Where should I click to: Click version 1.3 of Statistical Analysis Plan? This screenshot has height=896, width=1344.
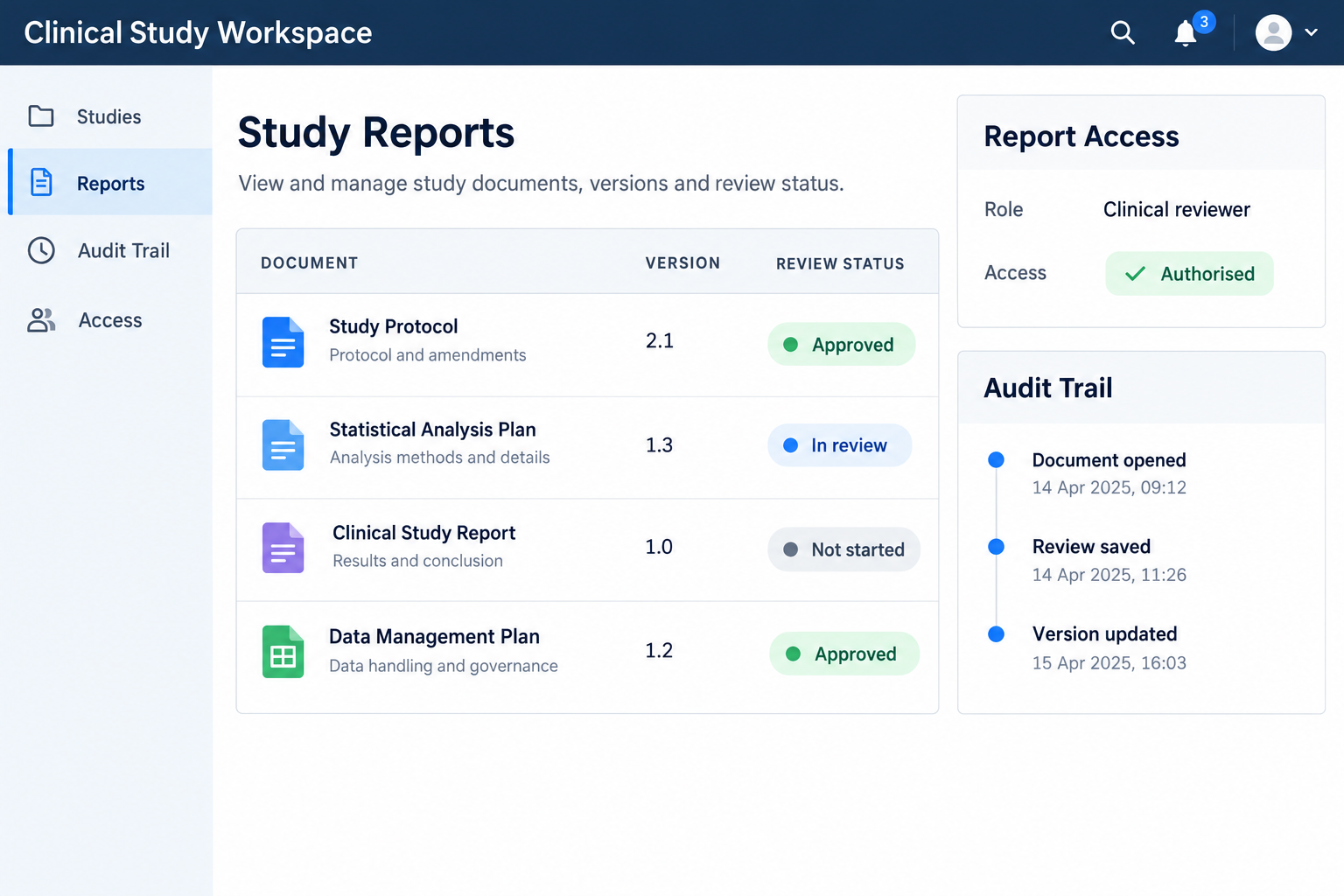tap(659, 445)
